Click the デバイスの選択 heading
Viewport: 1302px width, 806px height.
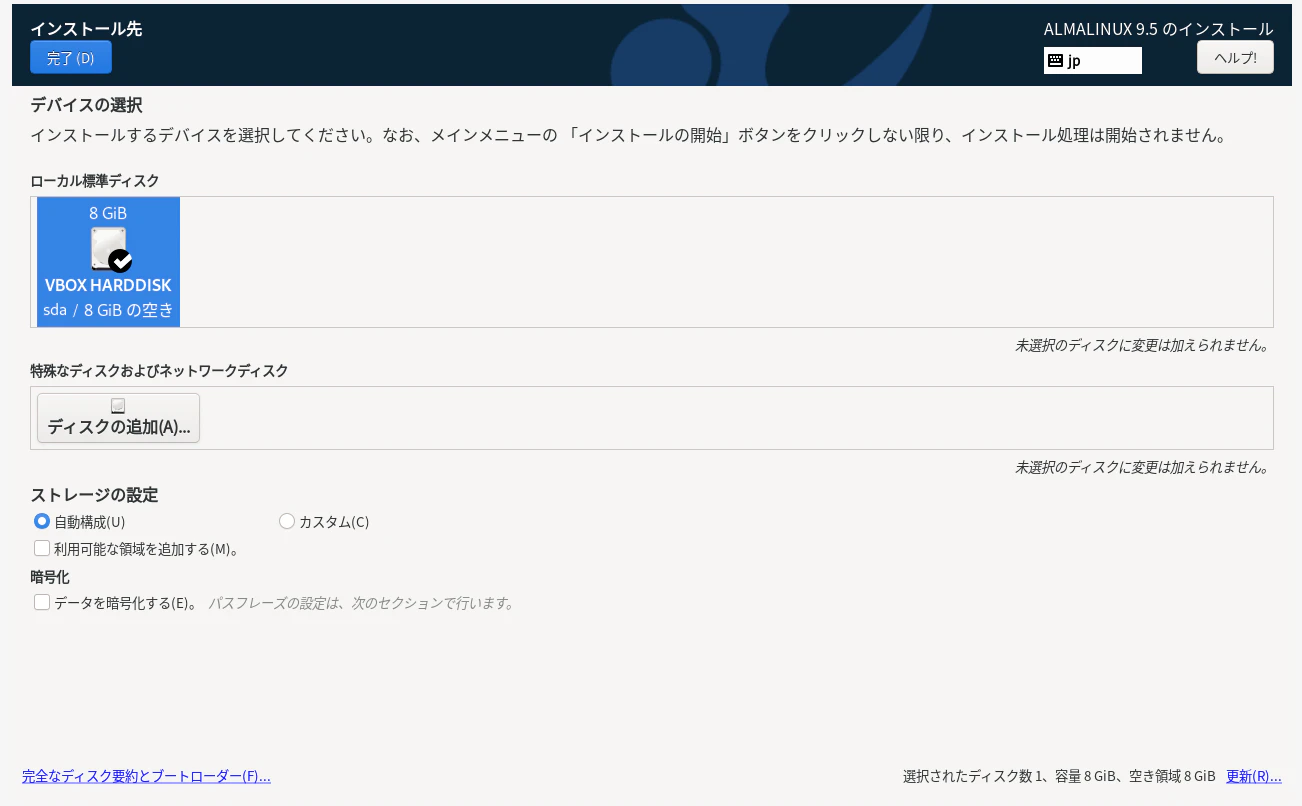(86, 105)
